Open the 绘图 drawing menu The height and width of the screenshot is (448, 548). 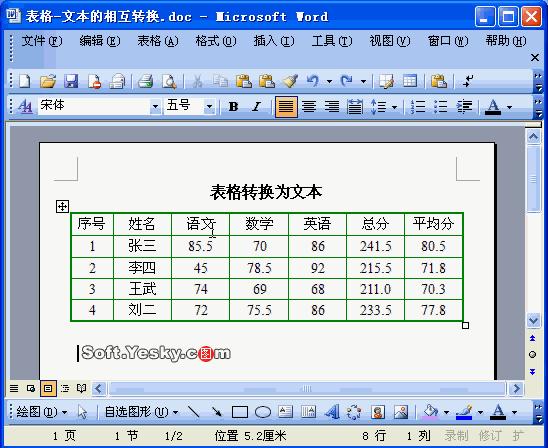pyautogui.click(x=42, y=412)
